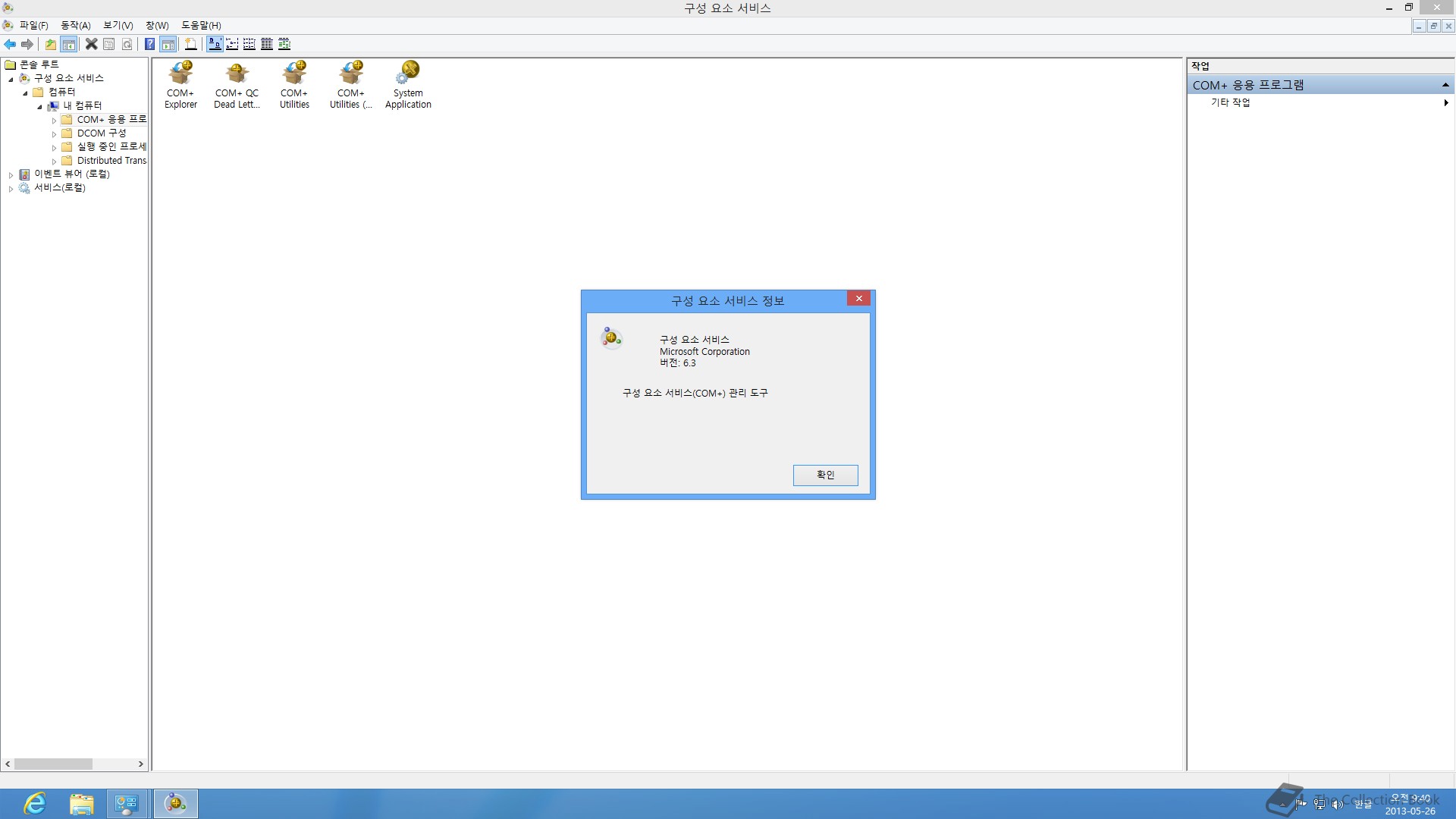Click the tree pane scroll left arrow
The width and height of the screenshot is (1456, 819).
click(x=8, y=764)
